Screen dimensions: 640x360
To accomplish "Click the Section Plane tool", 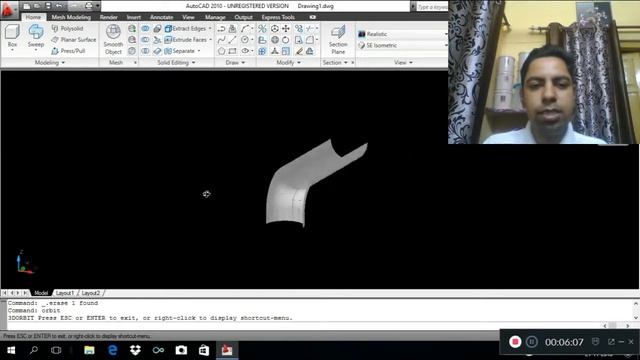I will pos(338,39).
